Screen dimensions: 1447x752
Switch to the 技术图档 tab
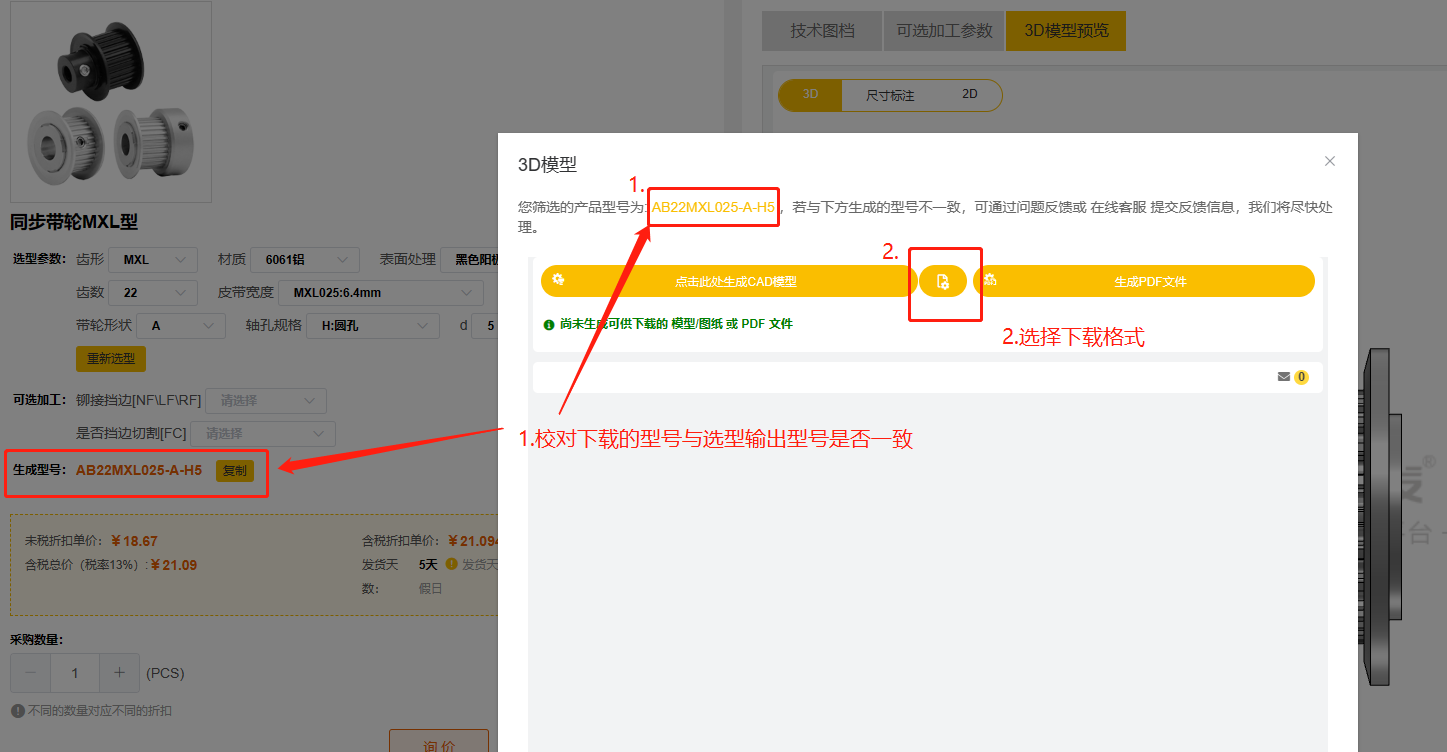coord(822,31)
